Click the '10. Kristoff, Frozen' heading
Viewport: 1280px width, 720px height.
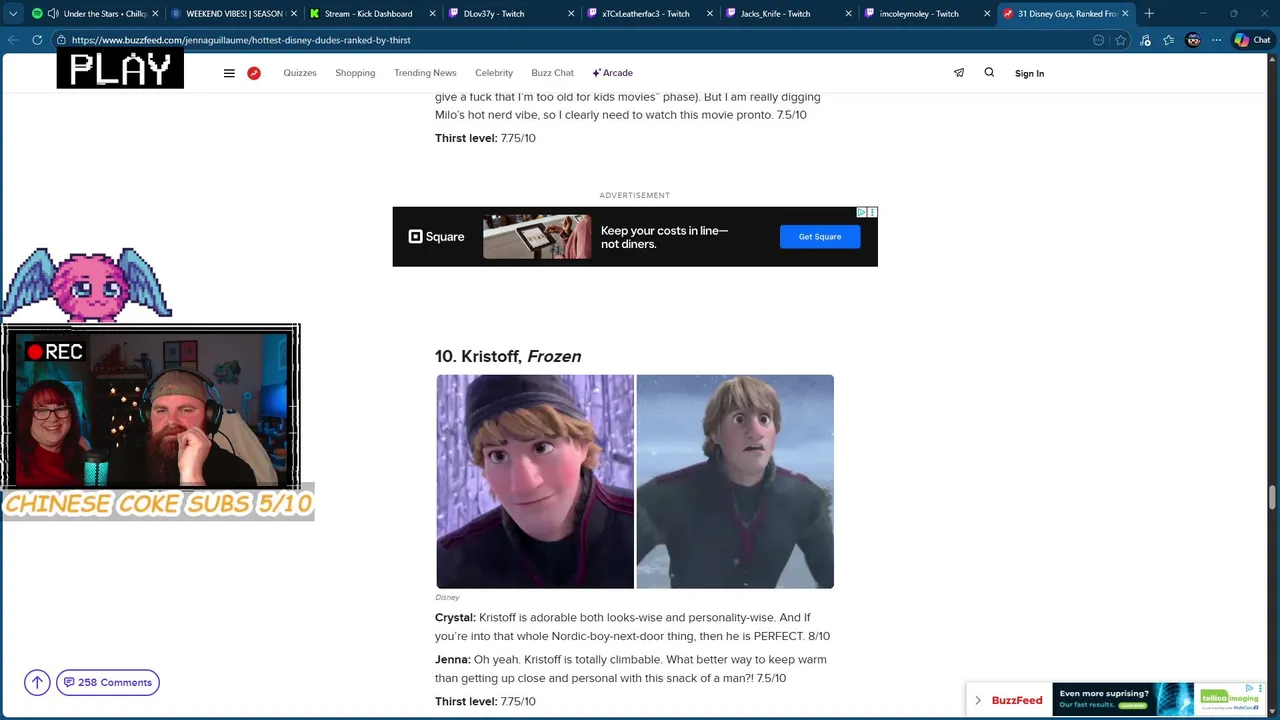click(x=508, y=356)
